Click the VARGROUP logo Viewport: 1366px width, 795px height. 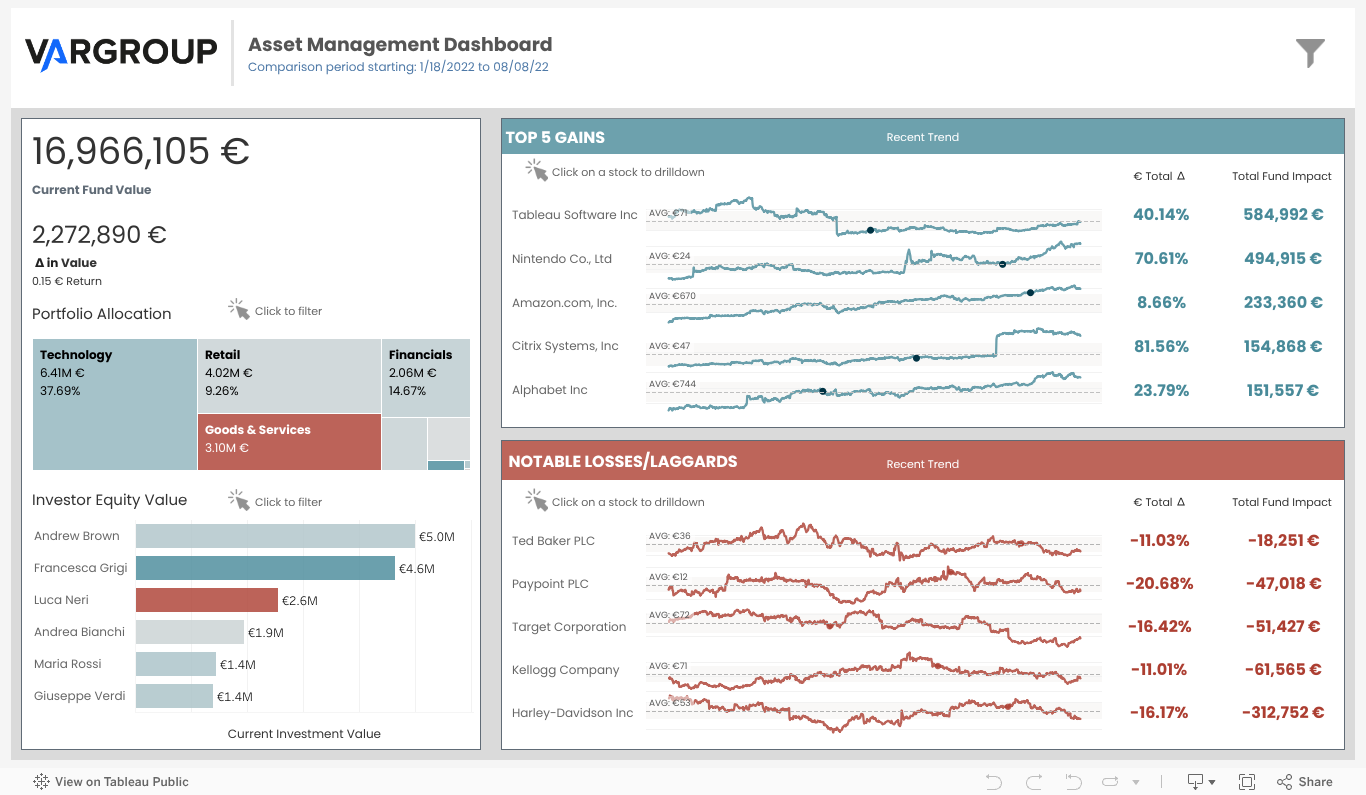tap(121, 53)
